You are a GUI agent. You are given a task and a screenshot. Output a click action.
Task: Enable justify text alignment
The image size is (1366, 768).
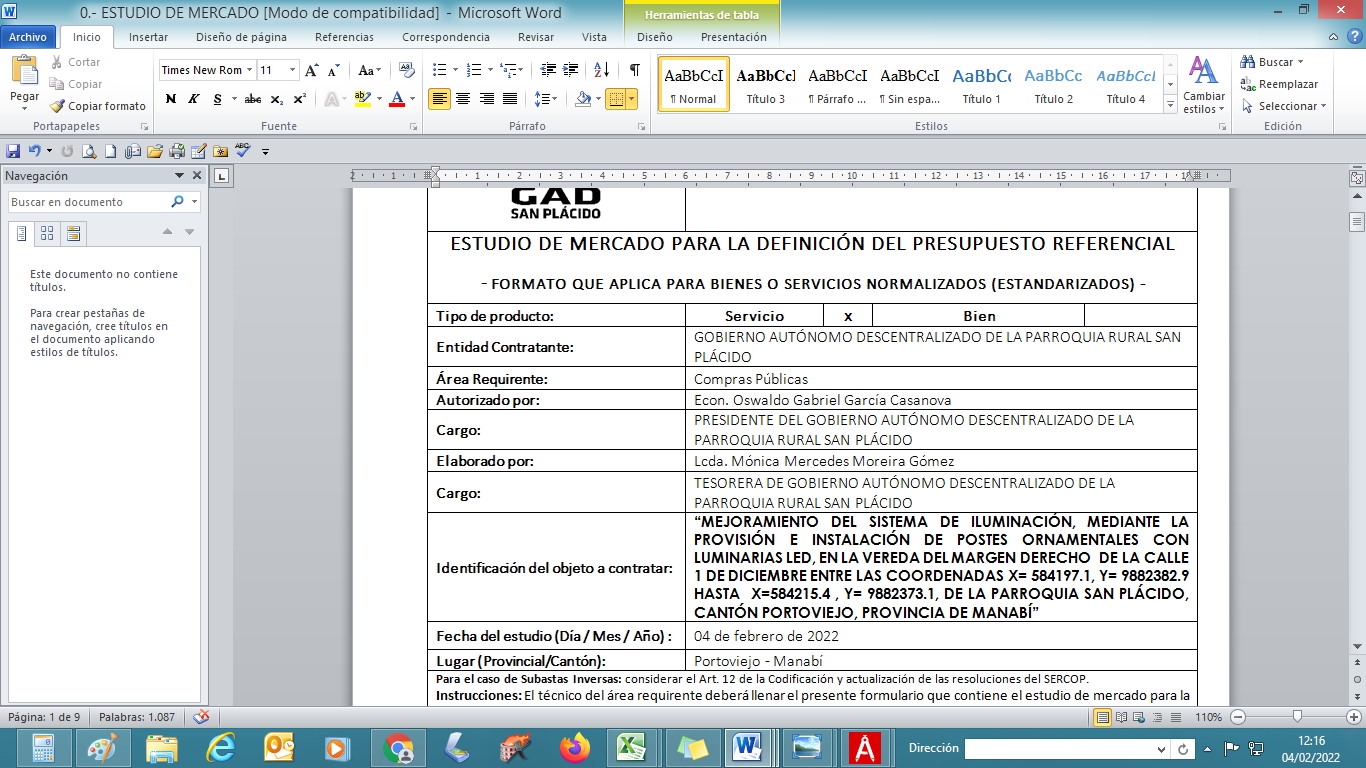[510, 99]
